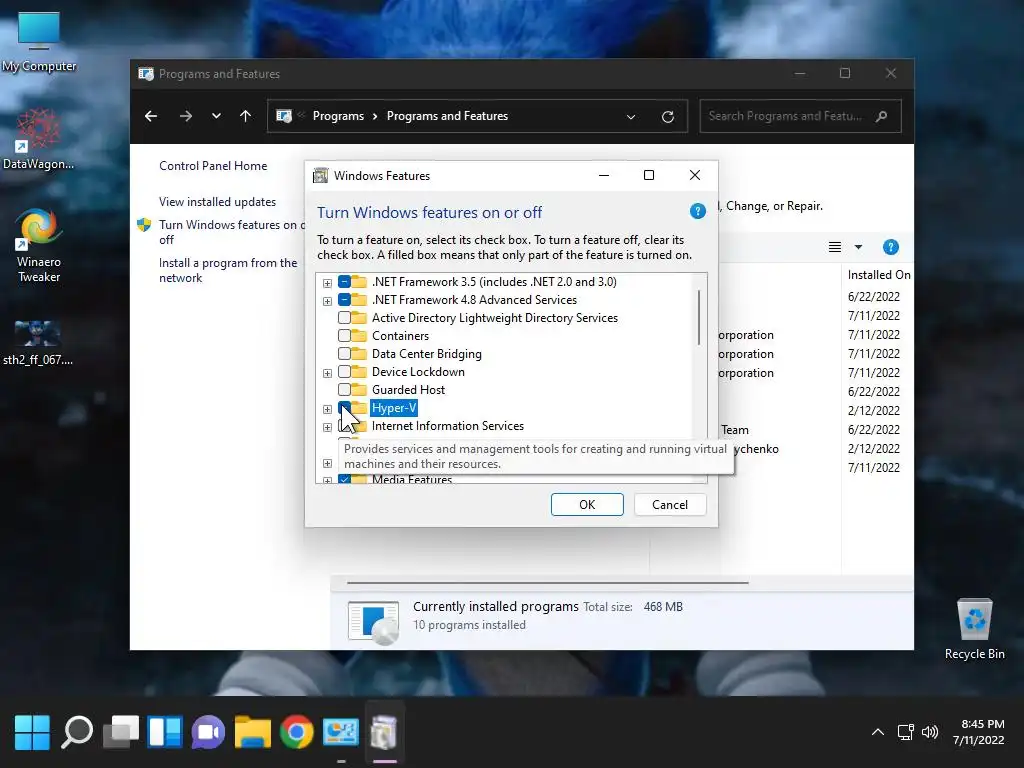
Task: Select Internet Information Services label
Action: coord(447,426)
